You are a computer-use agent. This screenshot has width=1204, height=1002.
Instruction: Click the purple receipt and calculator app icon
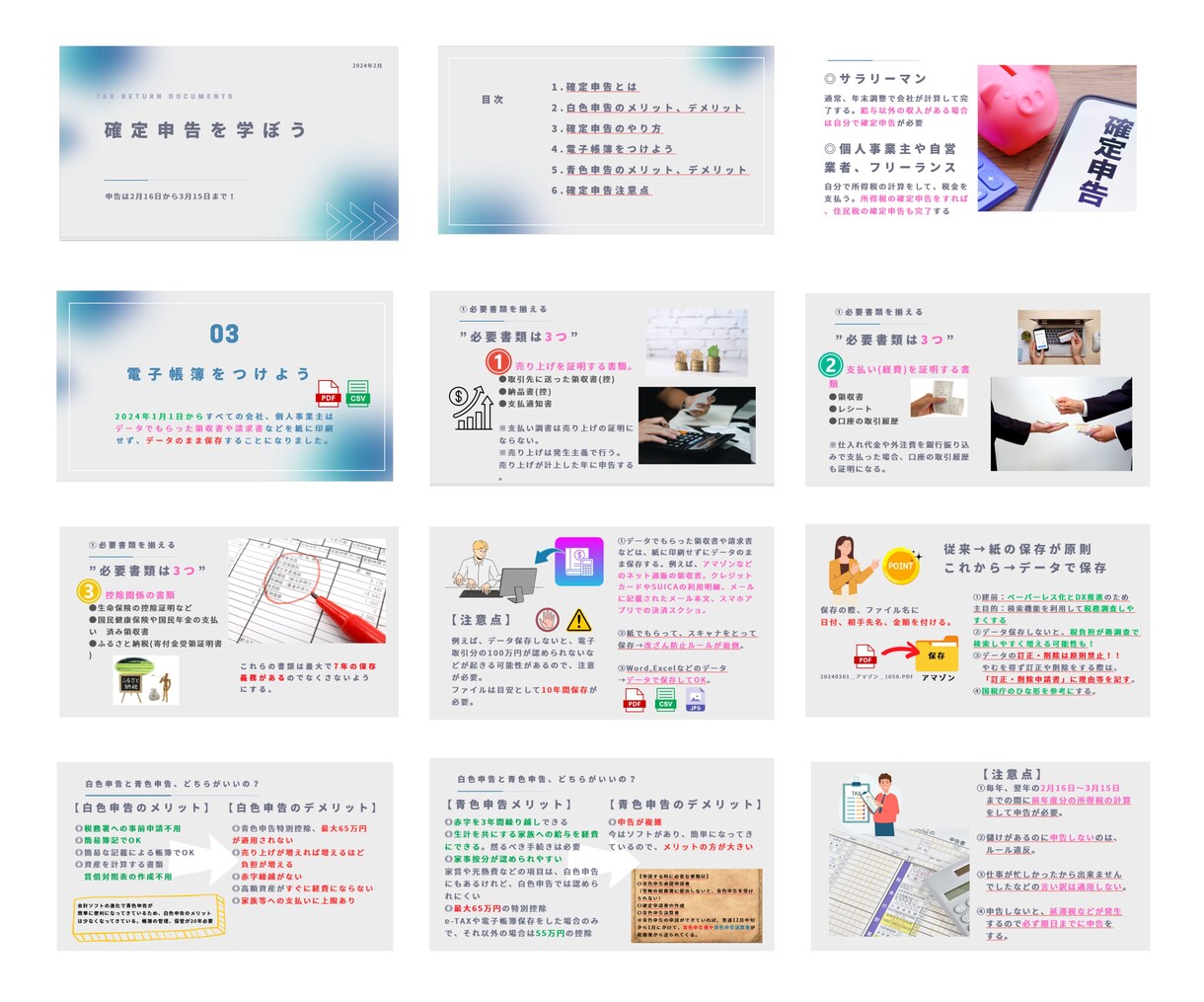tap(579, 561)
